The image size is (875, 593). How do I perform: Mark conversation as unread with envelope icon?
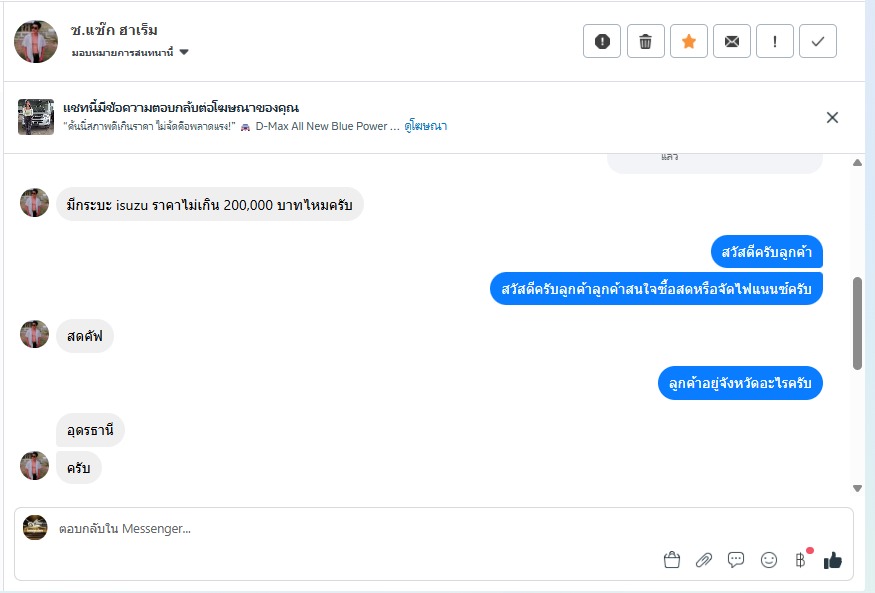coord(732,41)
